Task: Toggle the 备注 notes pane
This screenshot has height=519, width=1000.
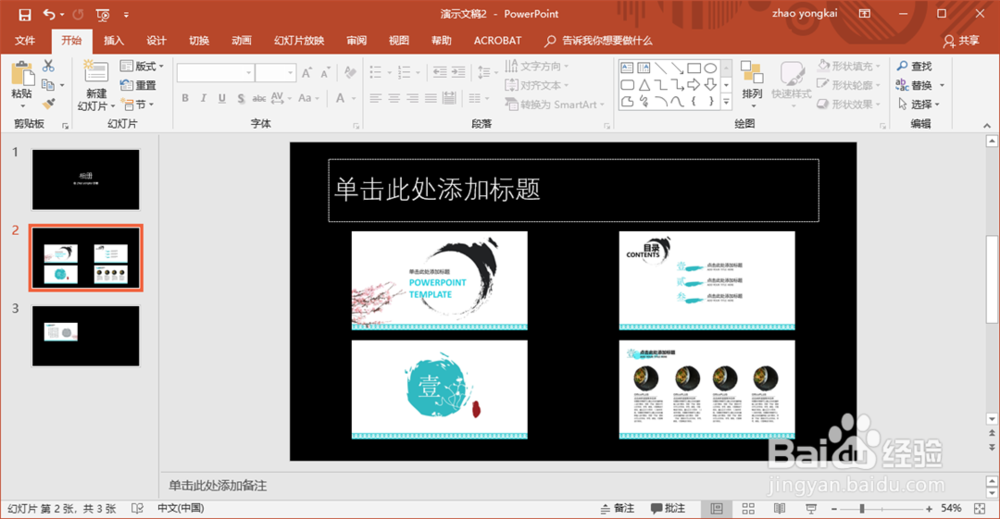Action: click(x=617, y=508)
